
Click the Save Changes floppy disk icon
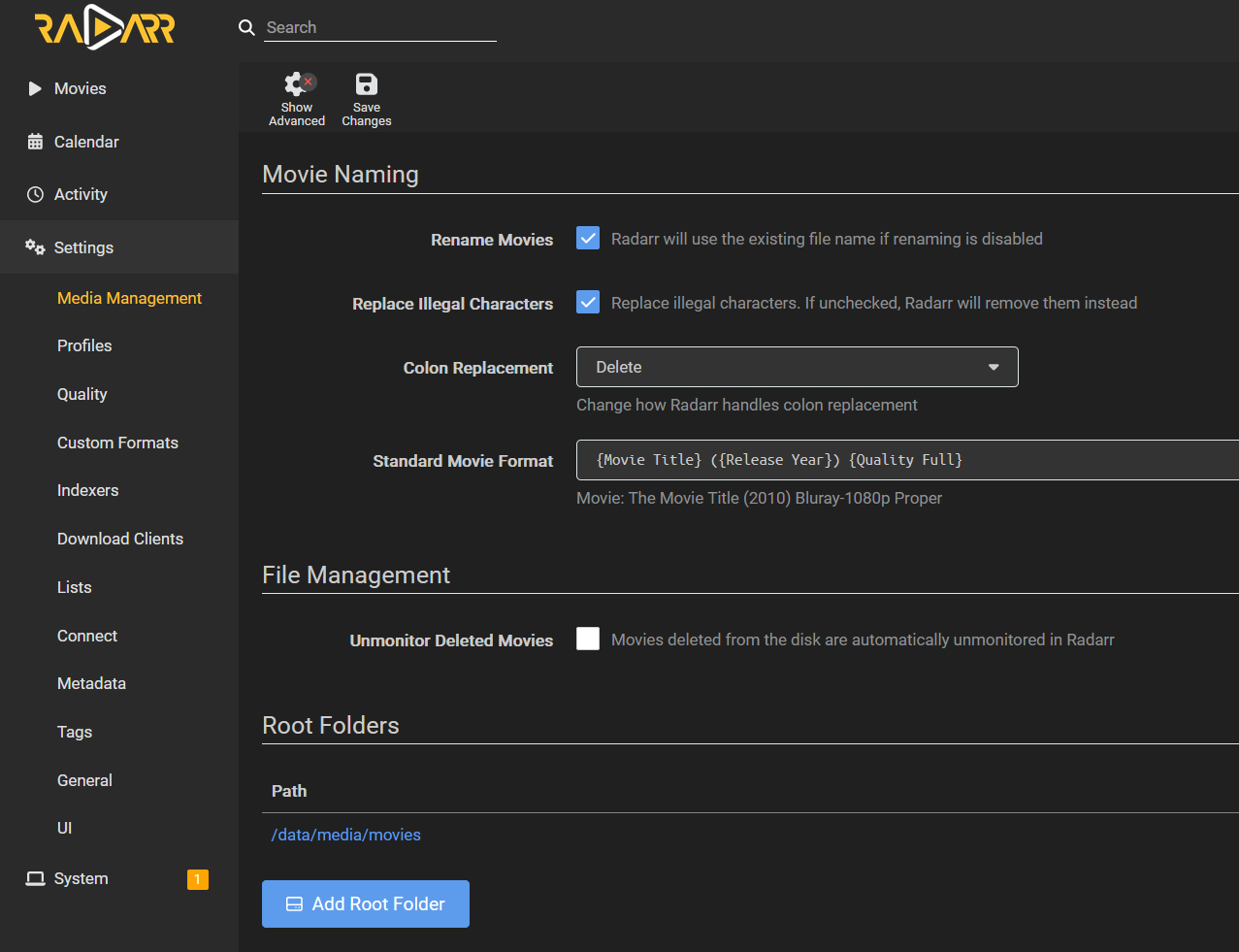(x=367, y=84)
